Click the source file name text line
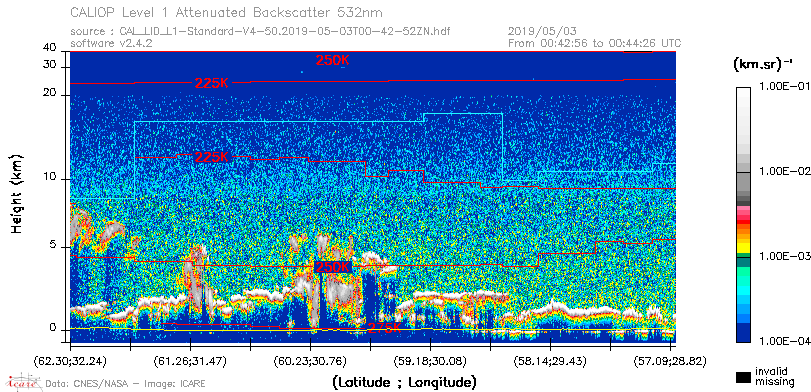The width and height of the screenshot is (811, 392). [x=260, y=32]
